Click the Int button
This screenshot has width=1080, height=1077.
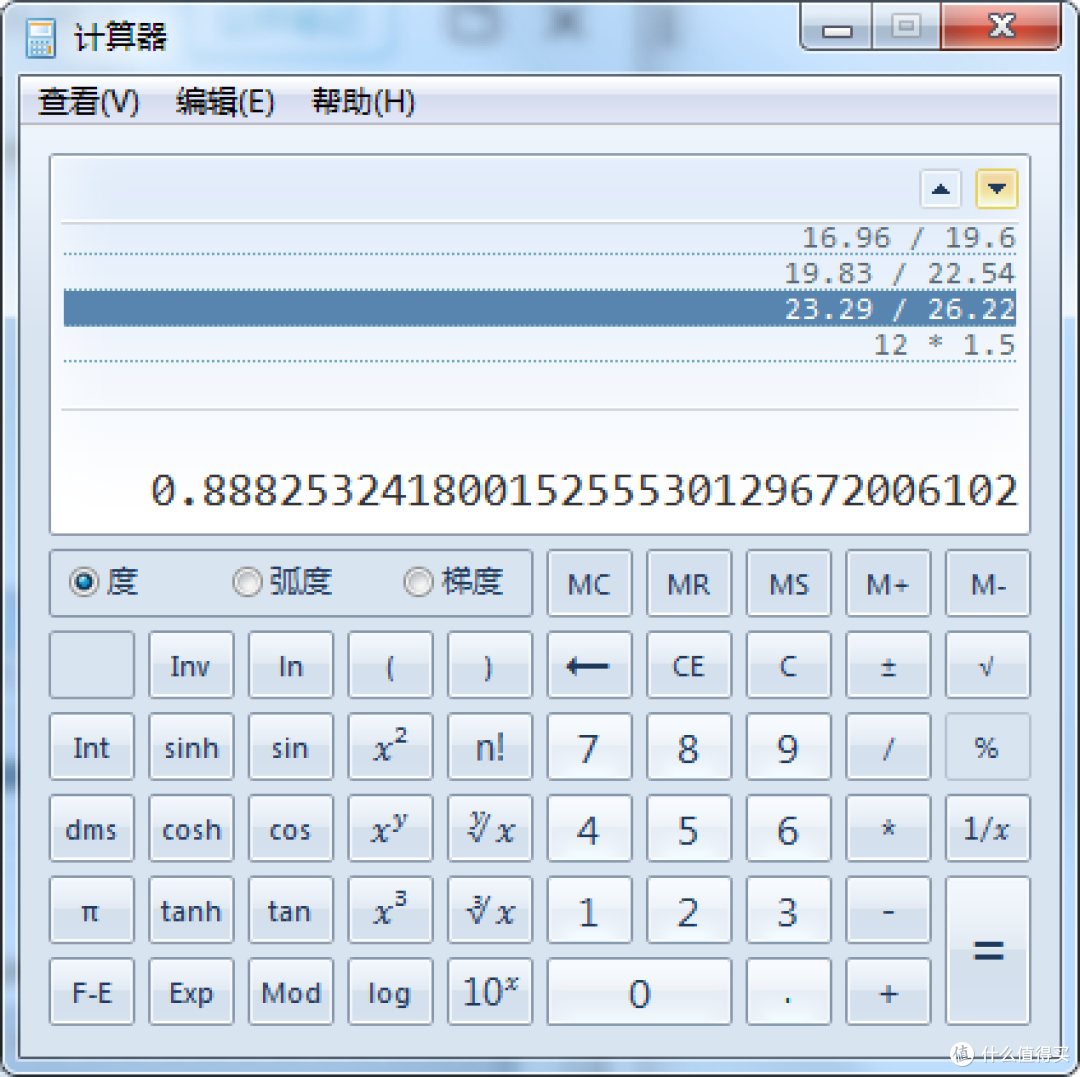[92, 747]
